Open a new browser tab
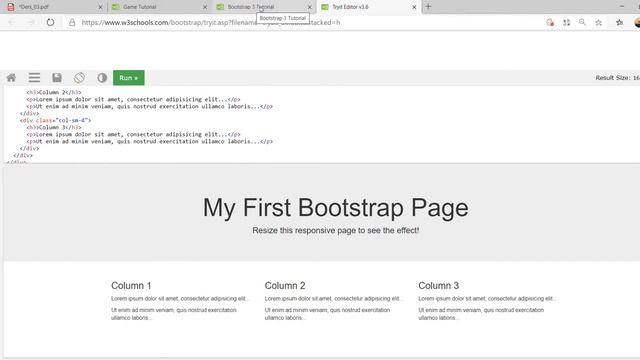The width and height of the screenshot is (640, 360). 428,7
